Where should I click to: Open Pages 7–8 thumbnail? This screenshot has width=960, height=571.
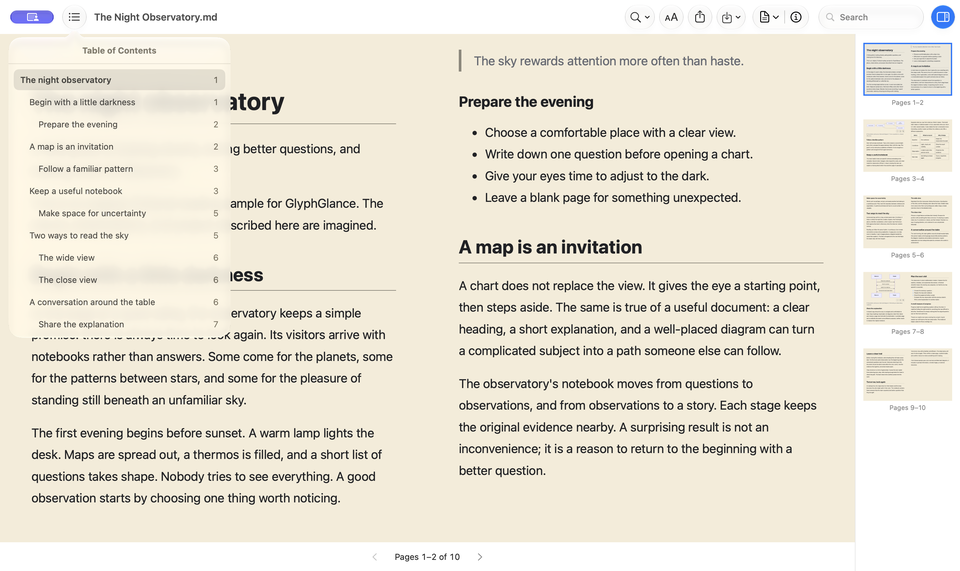(x=907, y=298)
